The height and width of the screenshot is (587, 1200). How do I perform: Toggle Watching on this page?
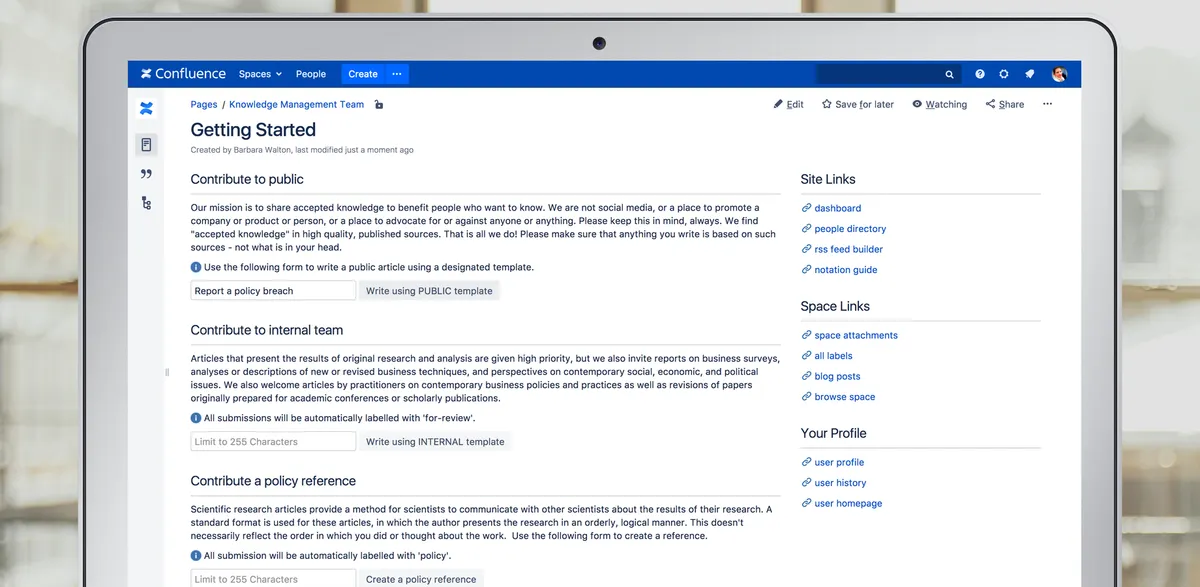939,104
